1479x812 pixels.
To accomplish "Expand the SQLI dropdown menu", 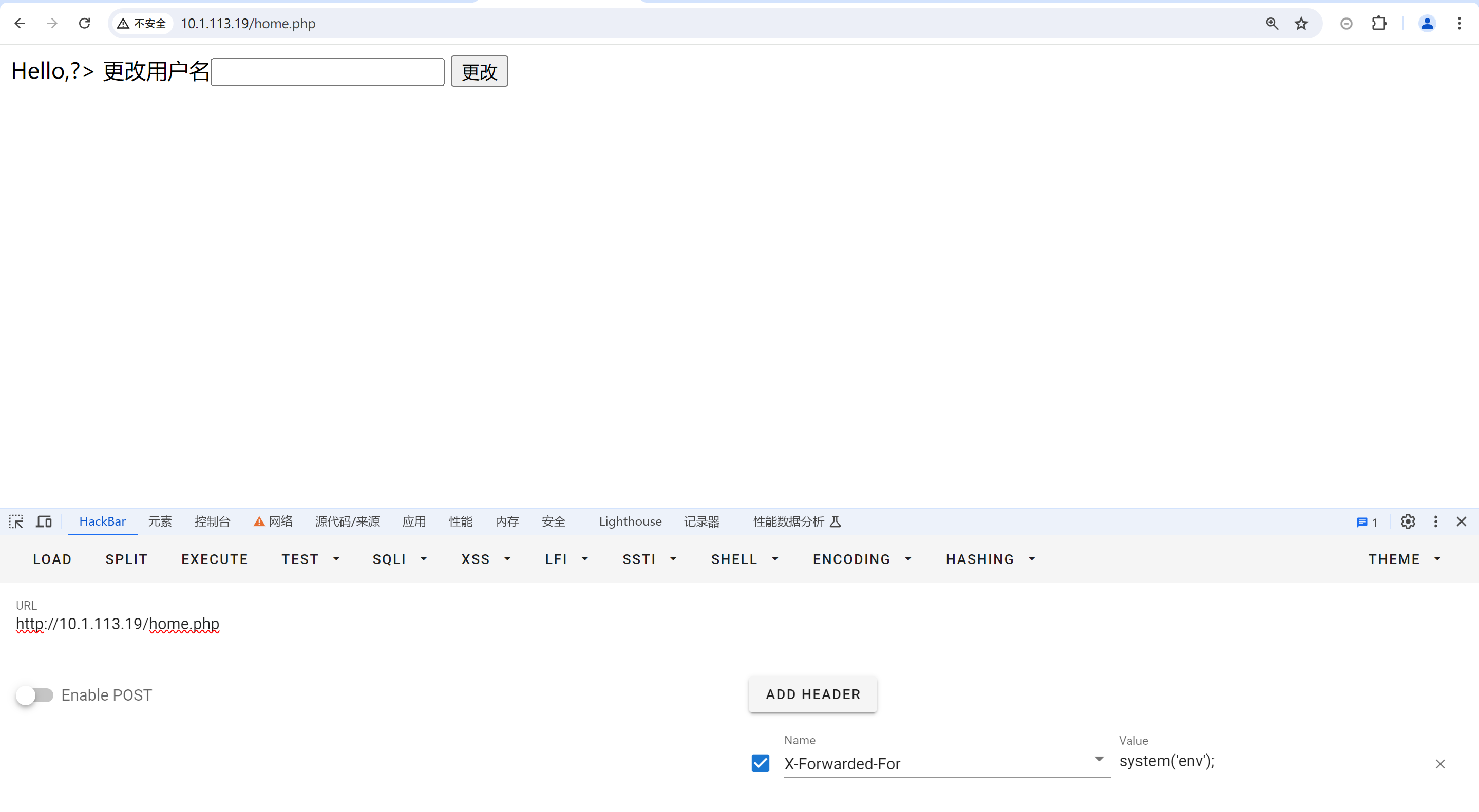I will click(400, 559).
